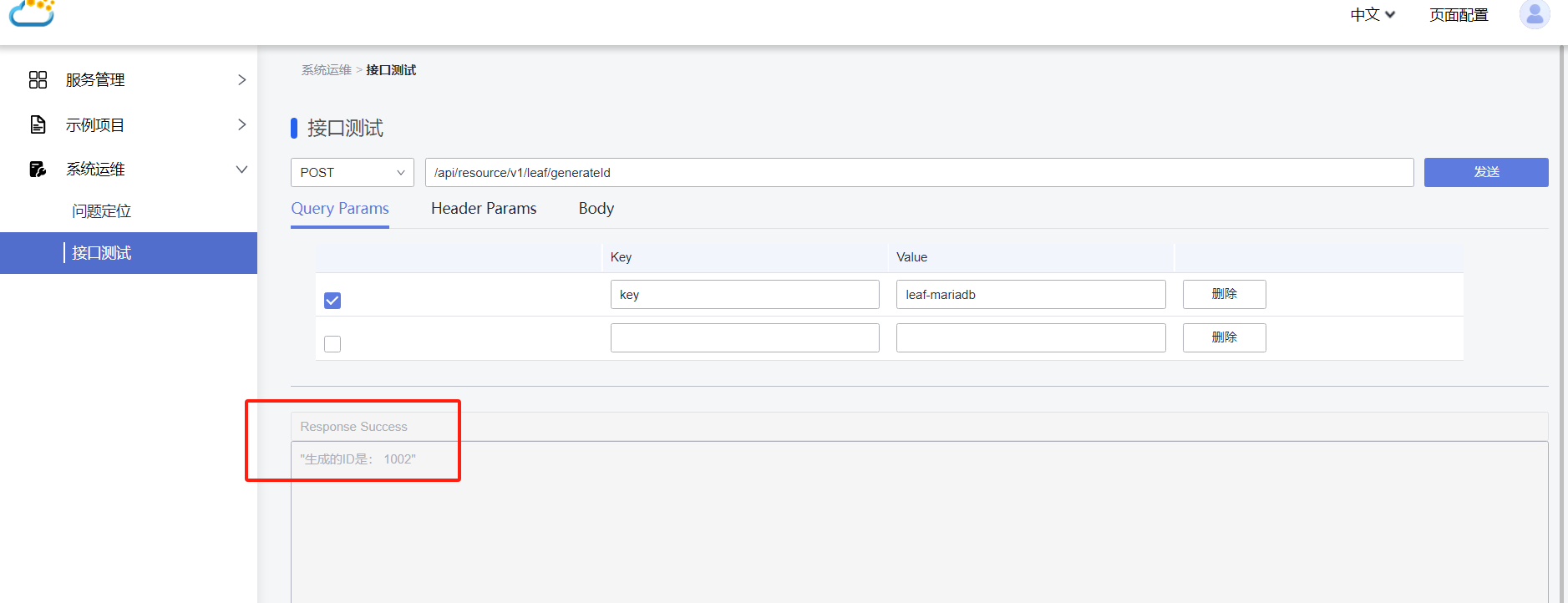Open the POST method dropdown
1568x603 pixels.
tap(352, 173)
